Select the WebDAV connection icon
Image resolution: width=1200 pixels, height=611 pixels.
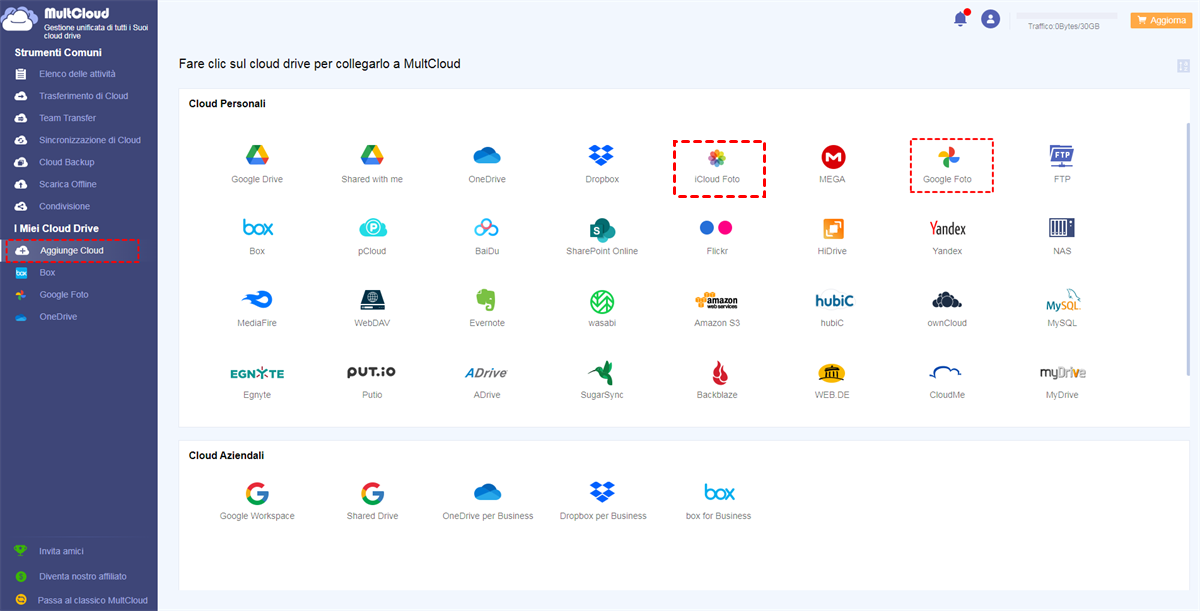click(372, 300)
